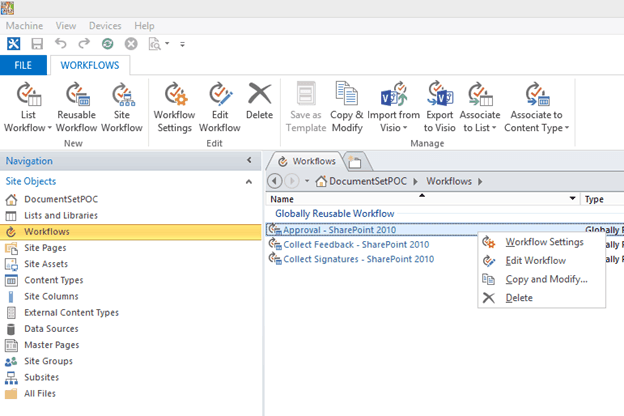Viewport: 624px width, 416px height.
Task: Select Master Pages in Site Objects
Action: pos(51,345)
